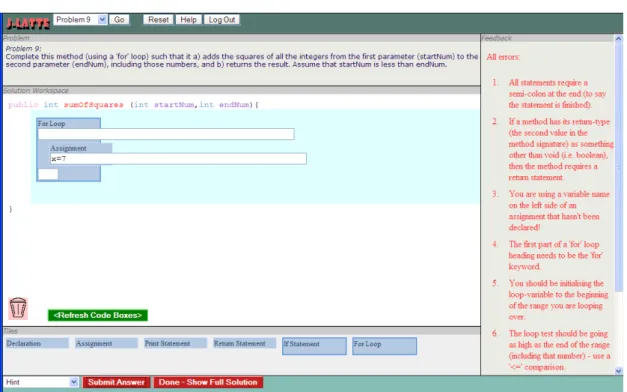The height and width of the screenshot is (392, 627).
Task: Click feedback error about initialising loop-variable
Action: pos(558,300)
